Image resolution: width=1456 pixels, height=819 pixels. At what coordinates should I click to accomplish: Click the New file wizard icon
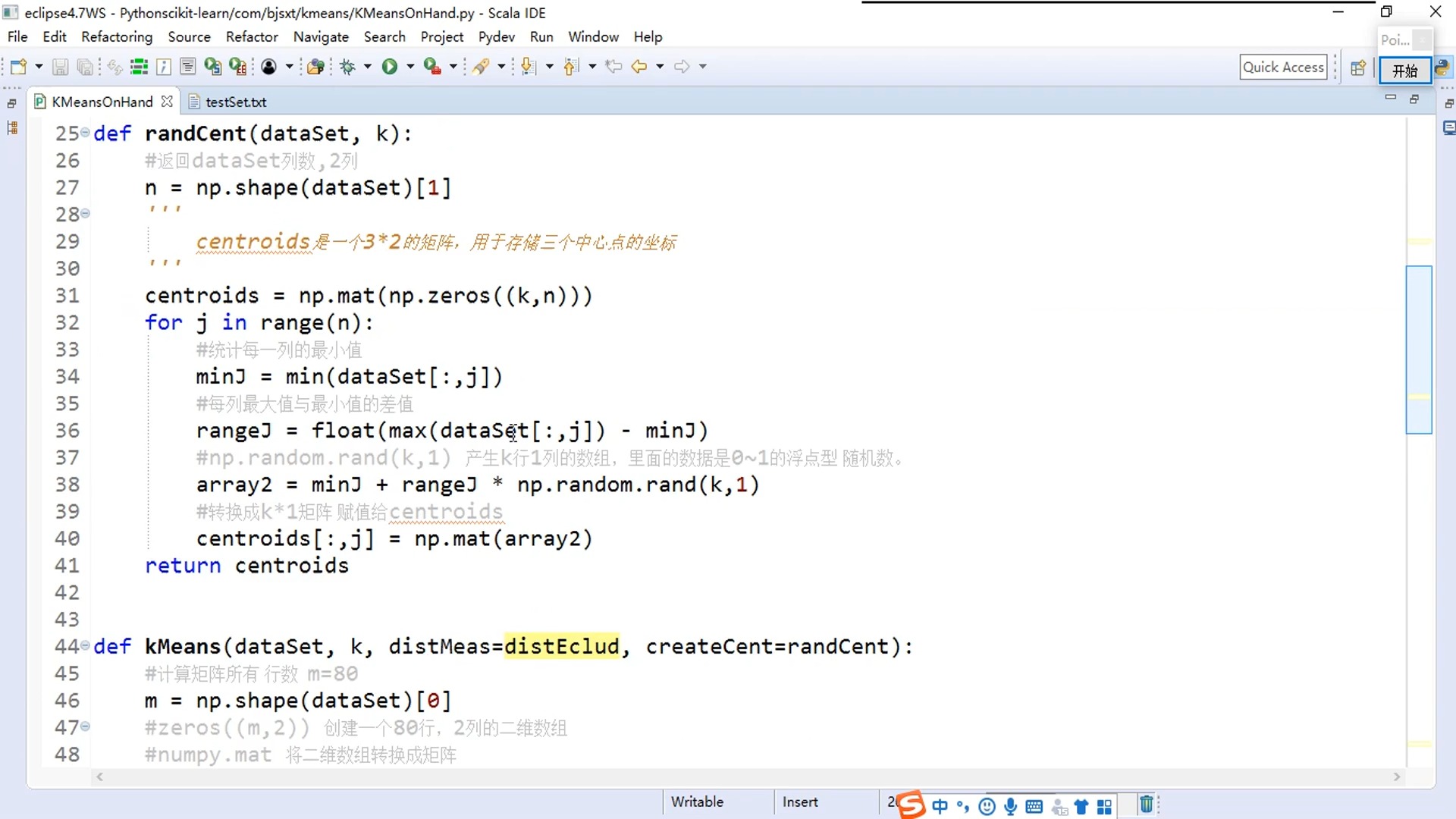[x=18, y=67]
